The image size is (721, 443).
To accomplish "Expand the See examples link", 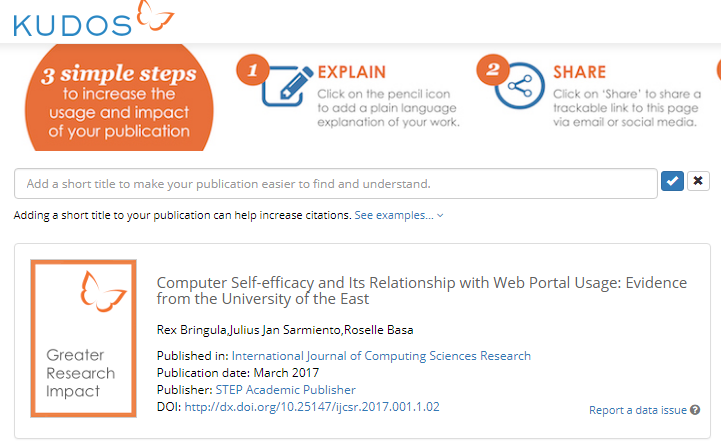I will (394, 215).
